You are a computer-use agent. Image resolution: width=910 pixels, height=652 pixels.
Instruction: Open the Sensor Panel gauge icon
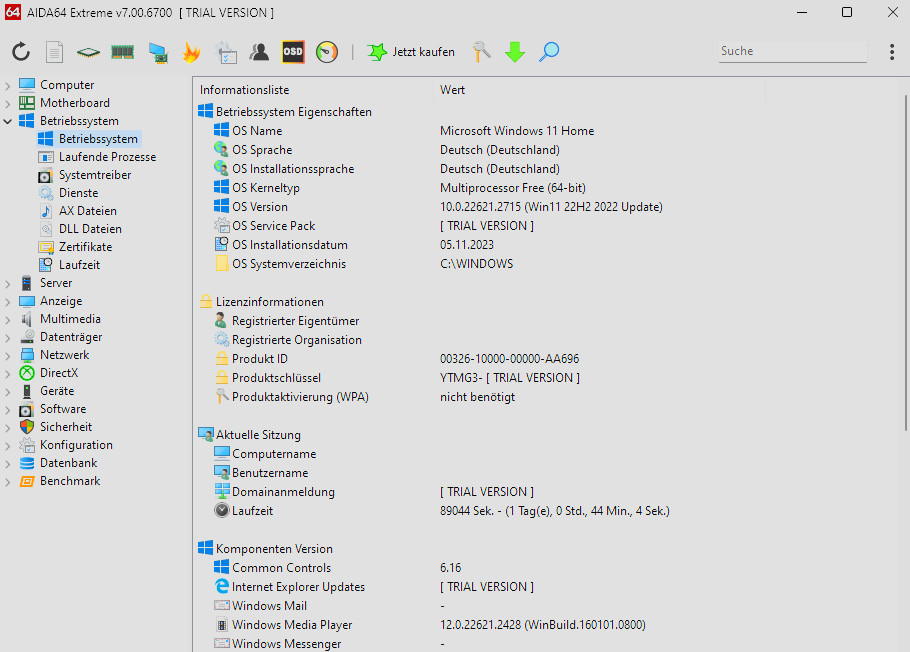tap(325, 51)
